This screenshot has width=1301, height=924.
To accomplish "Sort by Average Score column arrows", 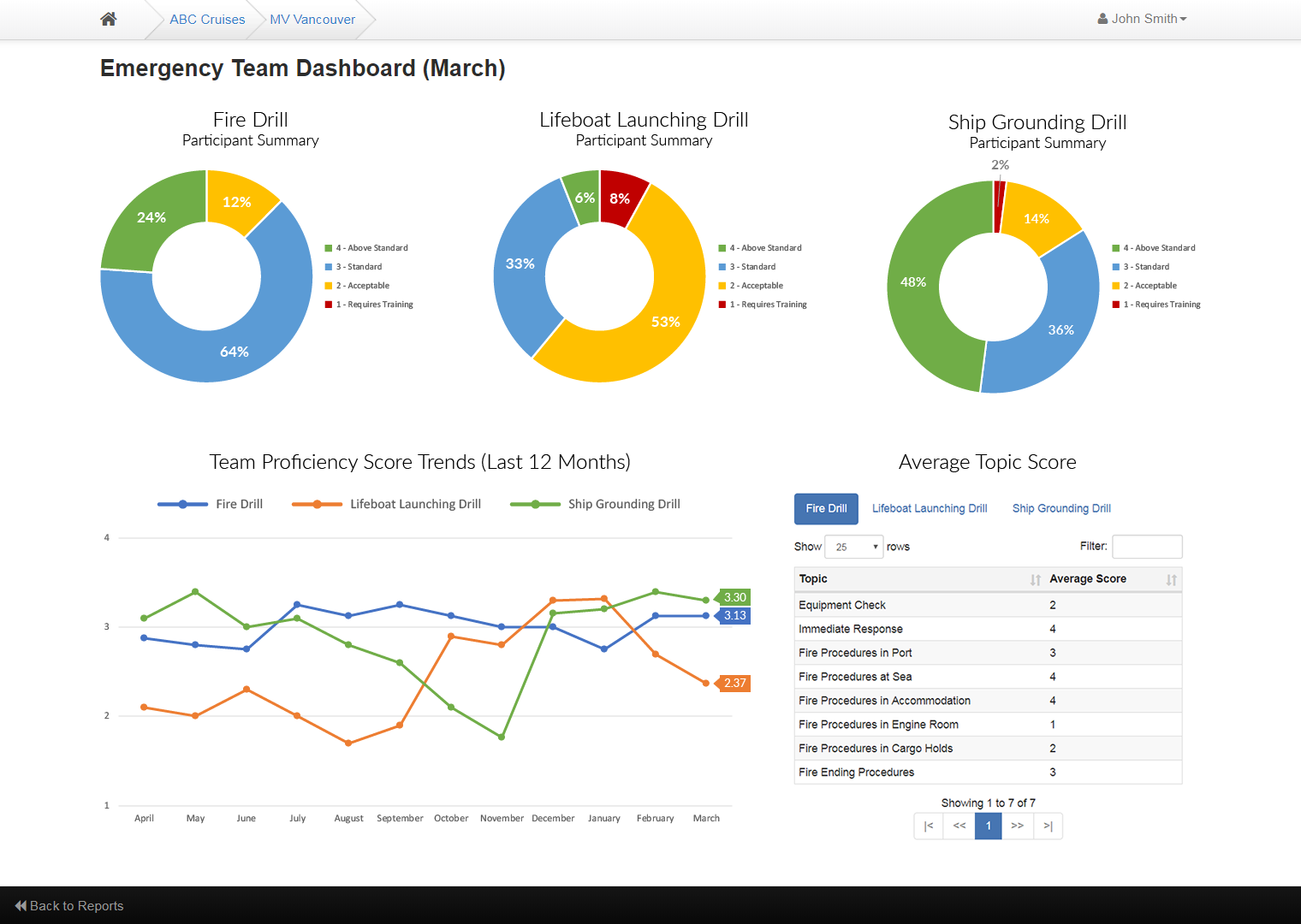I will click(x=1172, y=580).
